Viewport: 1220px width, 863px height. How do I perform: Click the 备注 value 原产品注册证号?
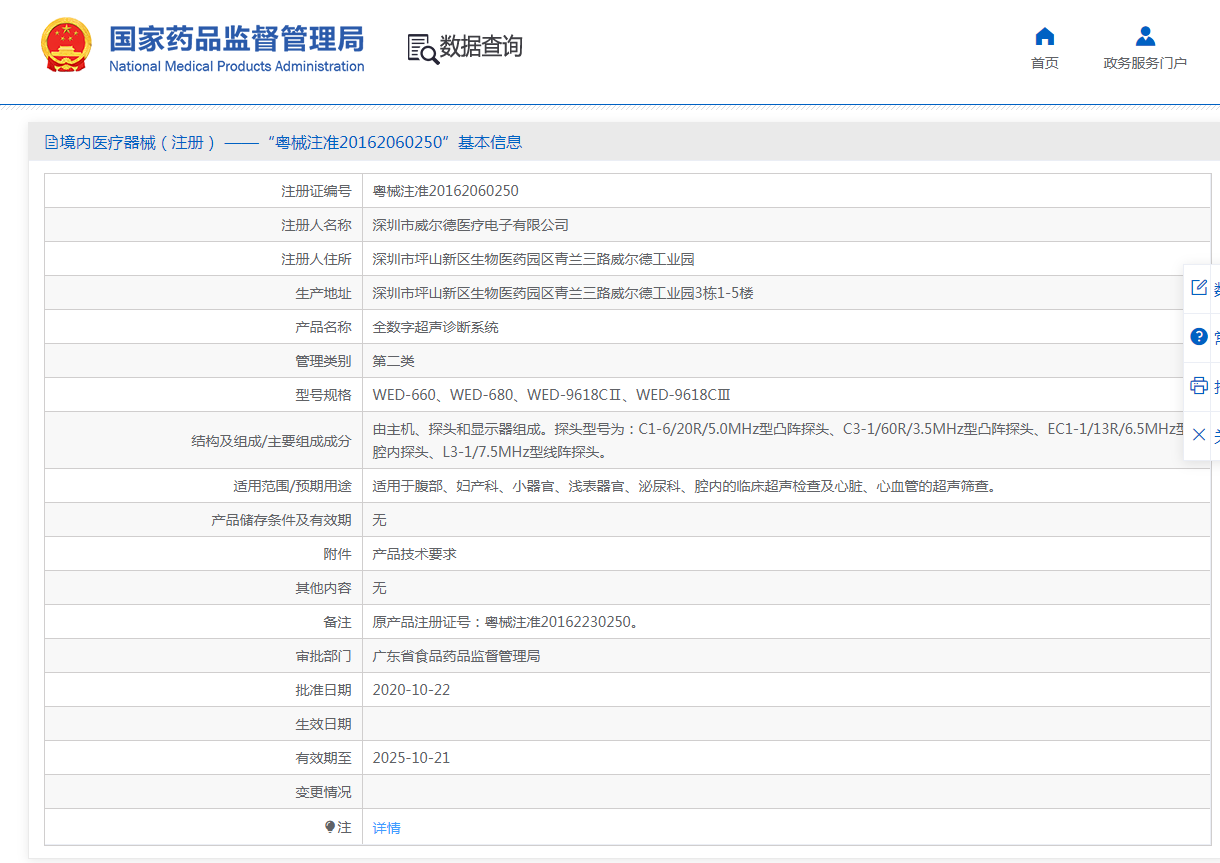[x=506, y=622]
